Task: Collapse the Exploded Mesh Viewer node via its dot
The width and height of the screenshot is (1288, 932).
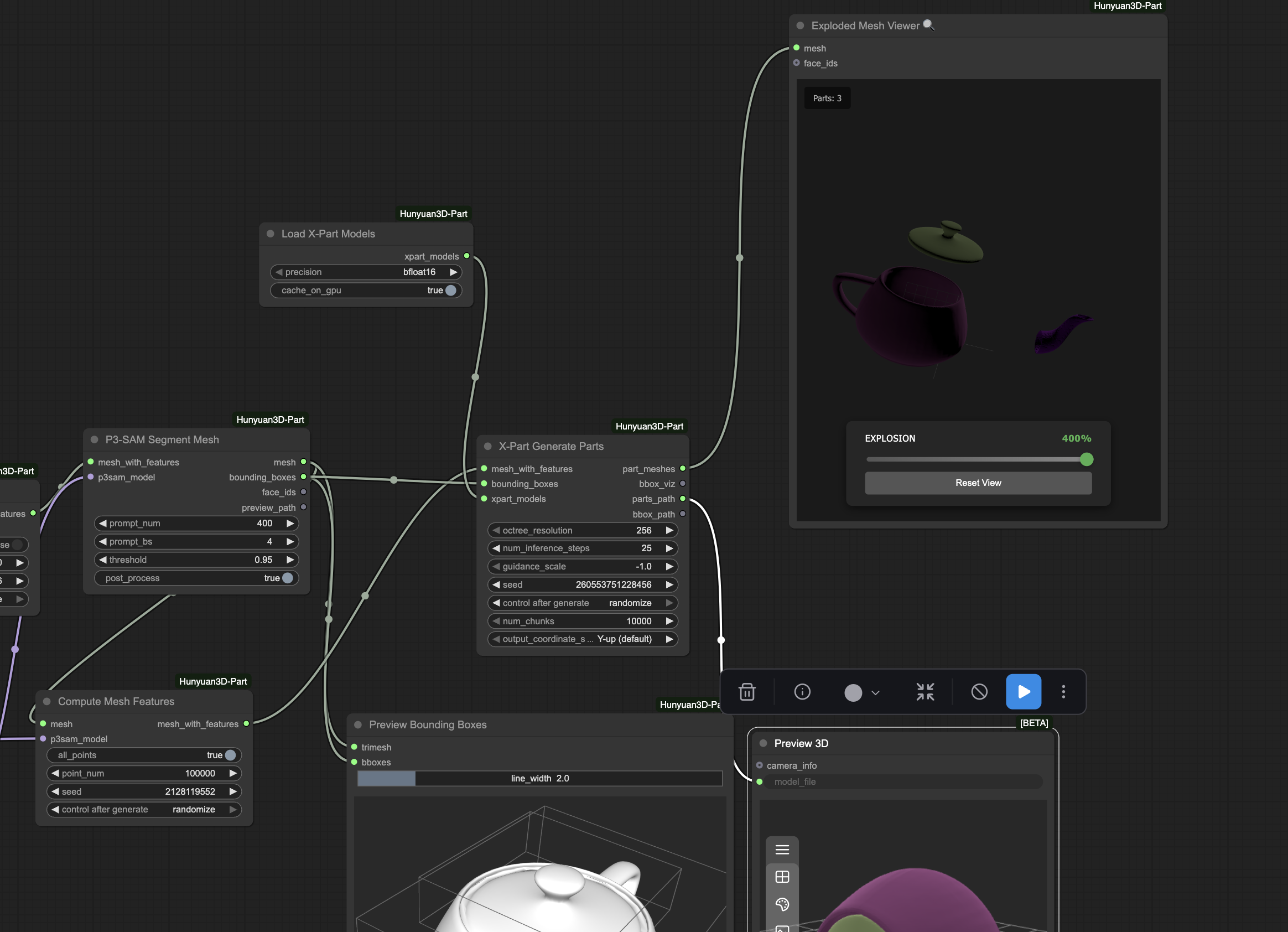Action: coord(800,25)
